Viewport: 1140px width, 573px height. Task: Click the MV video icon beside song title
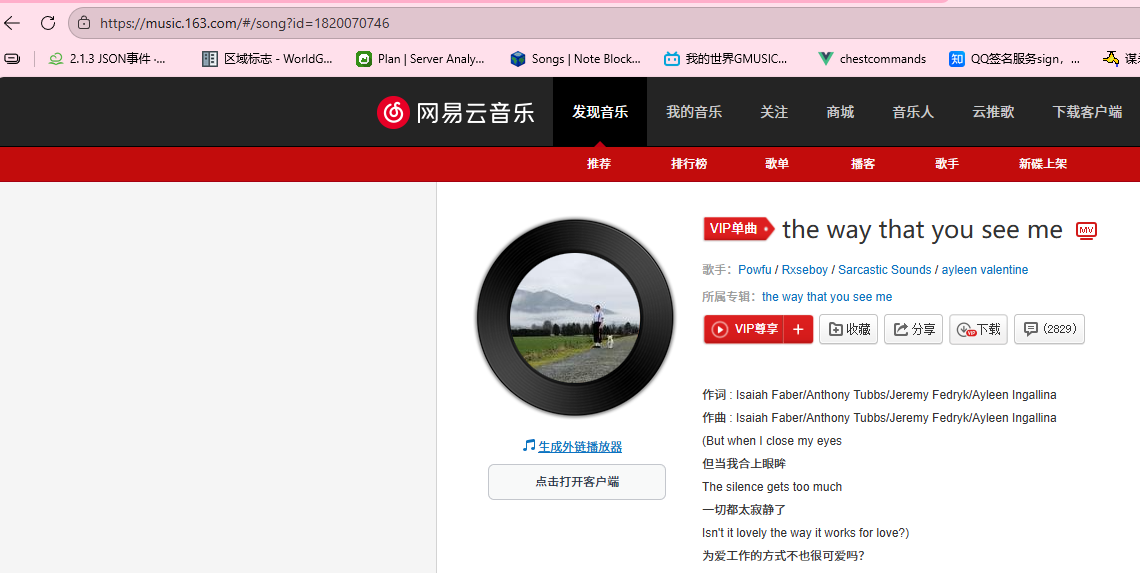coord(1086,231)
